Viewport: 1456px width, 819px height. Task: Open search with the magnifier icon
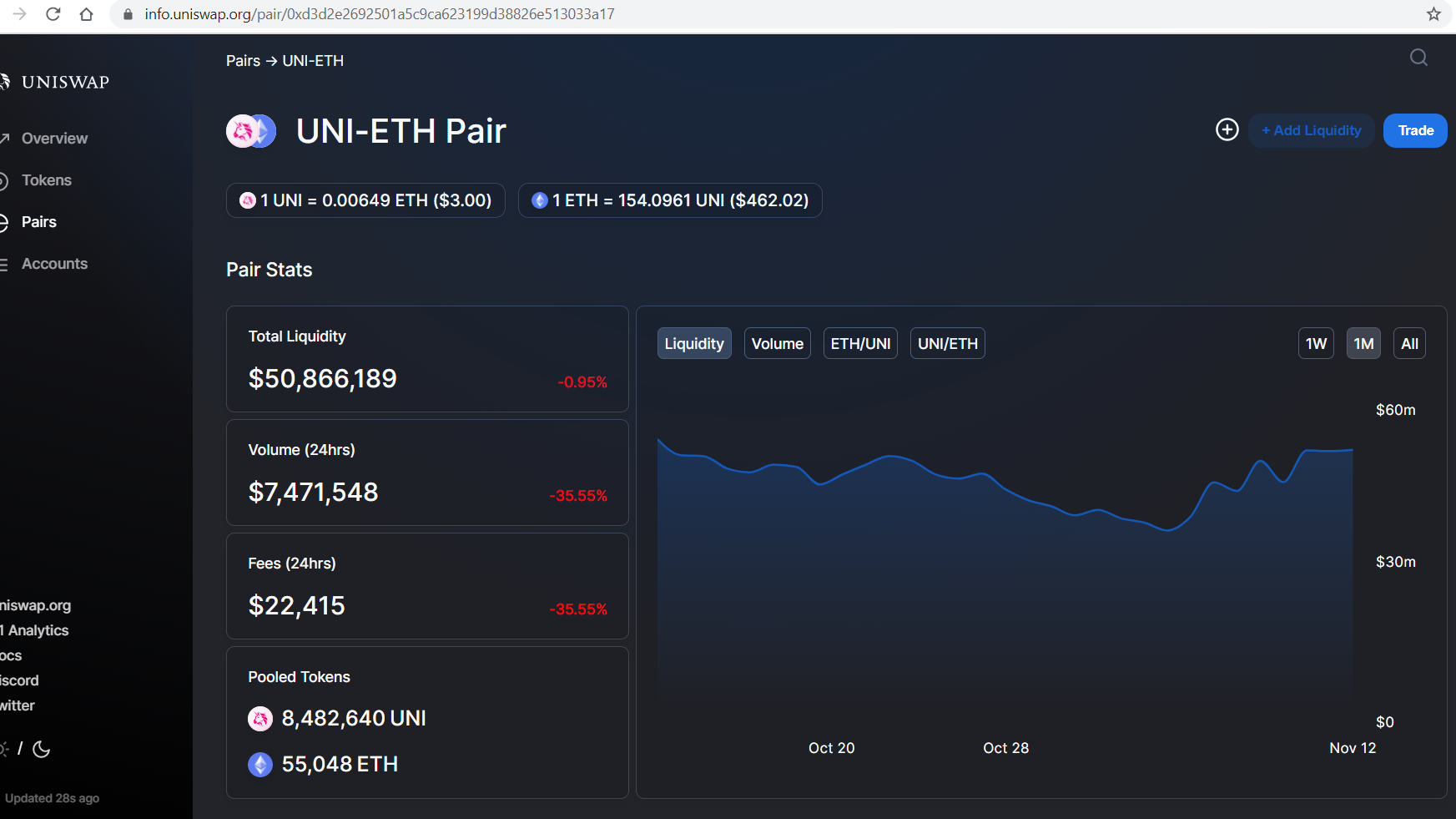(1418, 58)
